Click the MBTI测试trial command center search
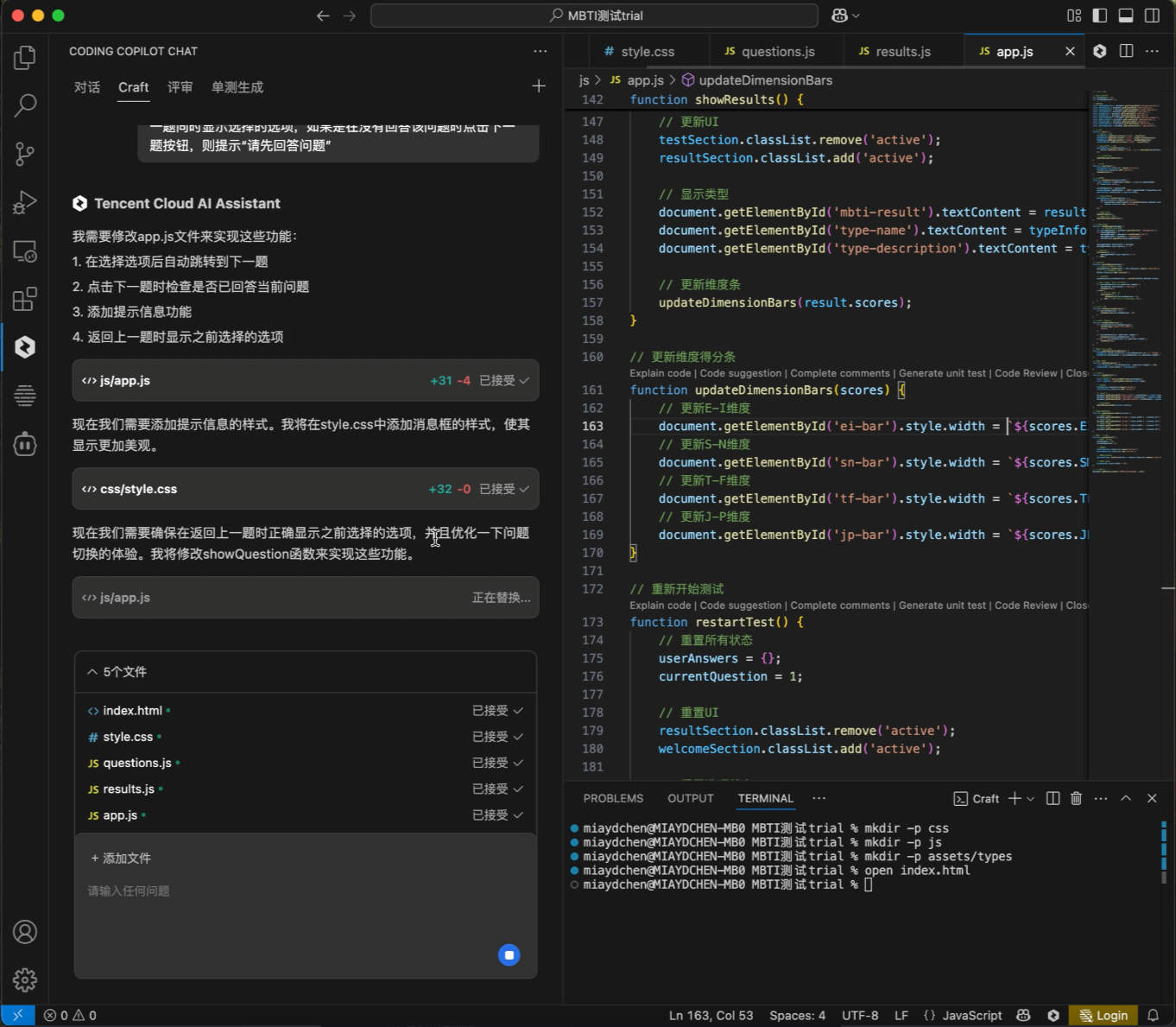1176x1027 pixels. pos(595,16)
